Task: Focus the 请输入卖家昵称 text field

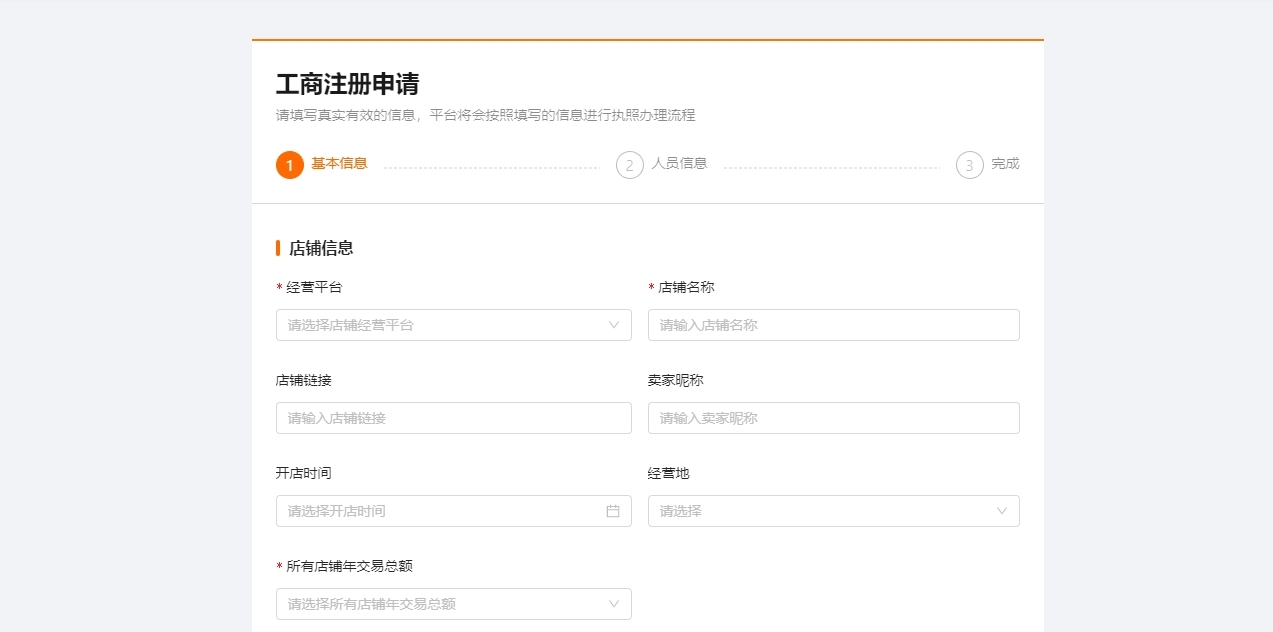Action: [833, 418]
